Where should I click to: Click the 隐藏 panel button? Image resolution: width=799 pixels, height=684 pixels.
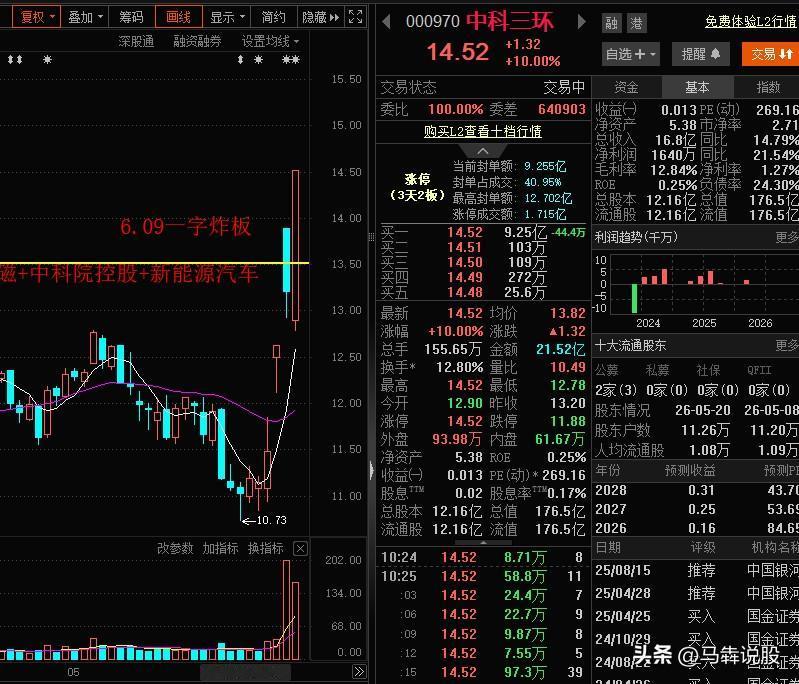[x=320, y=17]
